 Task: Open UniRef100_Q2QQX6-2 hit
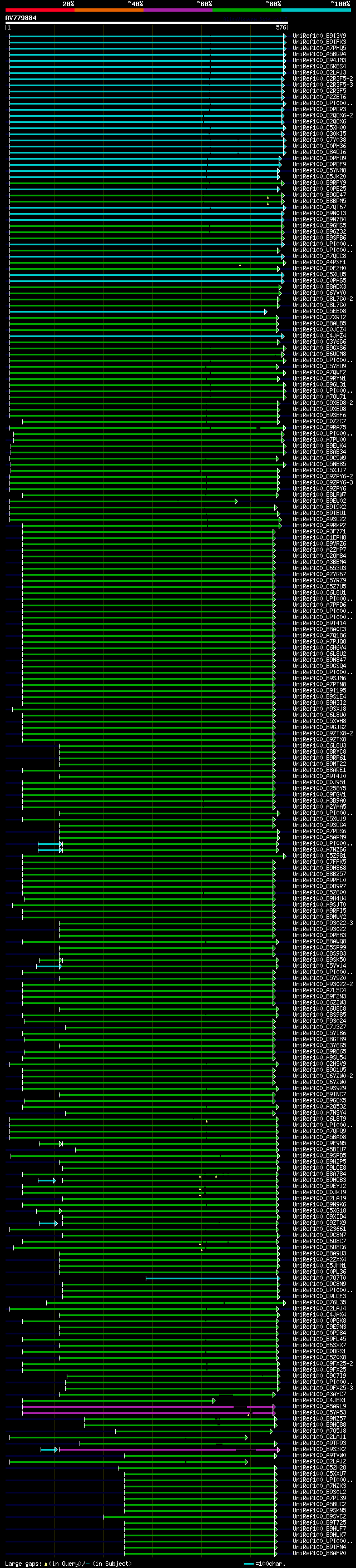323,115
